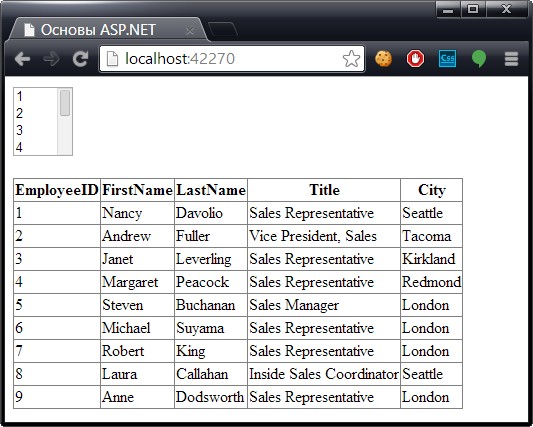This screenshot has height=427, width=533.
Task: Click the Michael first name cell
Action: pos(137,328)
